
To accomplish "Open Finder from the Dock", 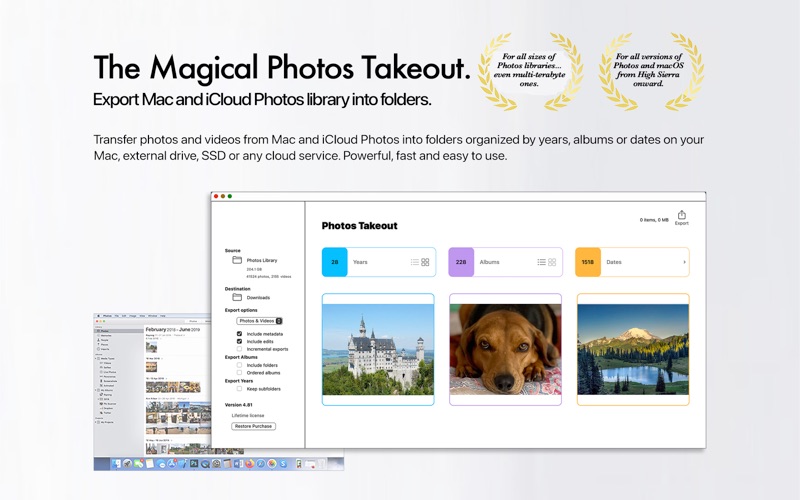I will [x=116, y=463].
